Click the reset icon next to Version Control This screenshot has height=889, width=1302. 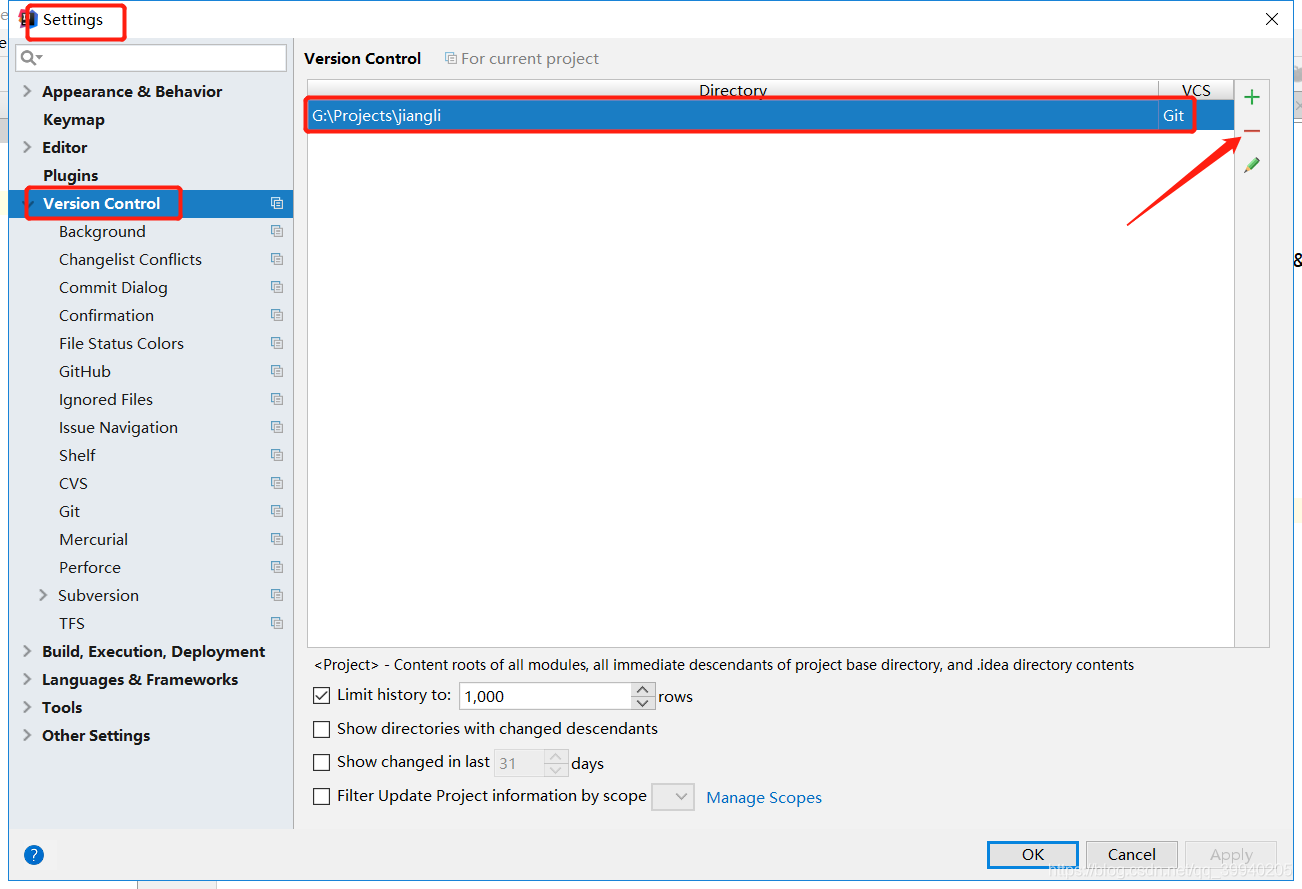(277, 203)
